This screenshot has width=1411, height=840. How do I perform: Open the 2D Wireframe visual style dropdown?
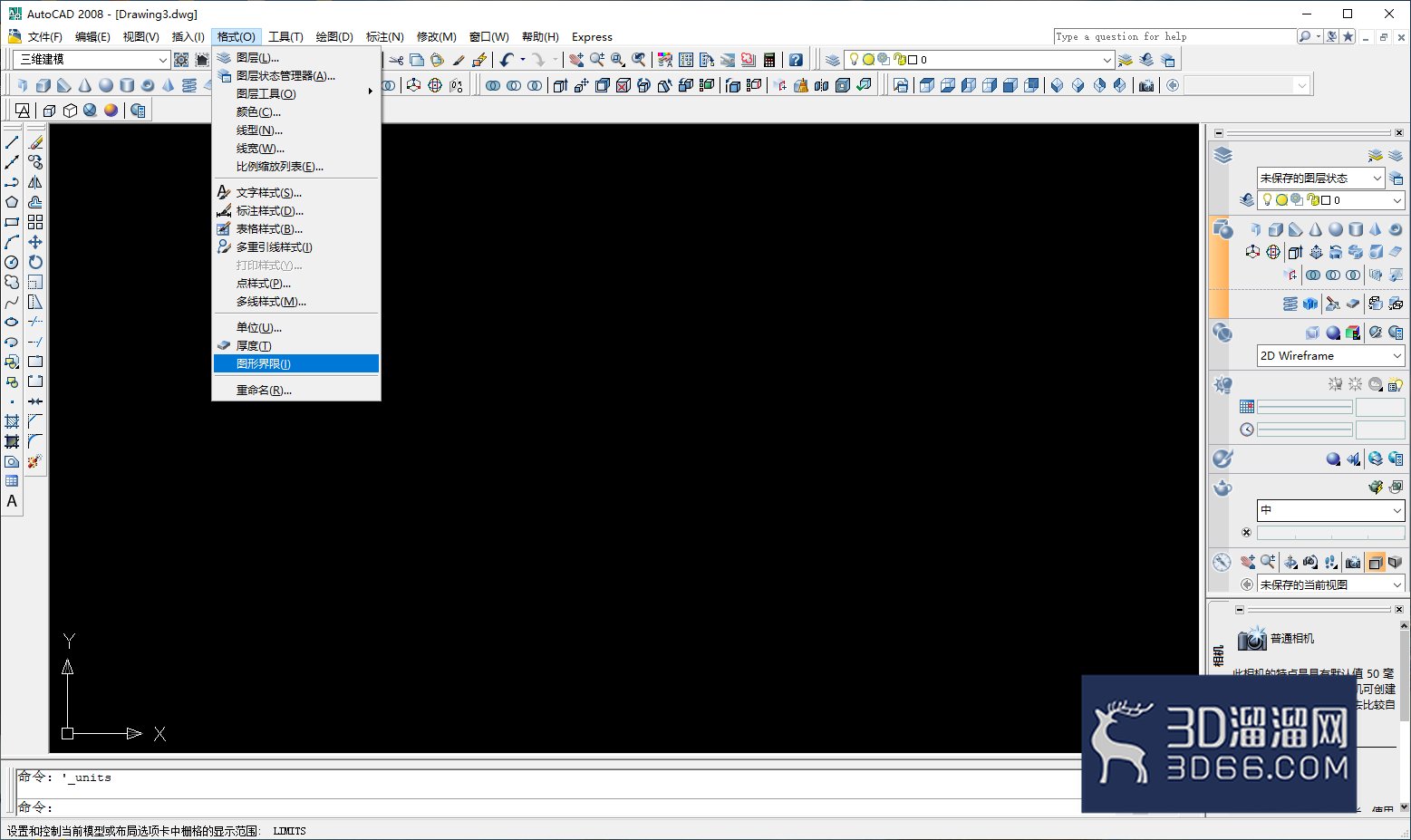(1330, 356)
